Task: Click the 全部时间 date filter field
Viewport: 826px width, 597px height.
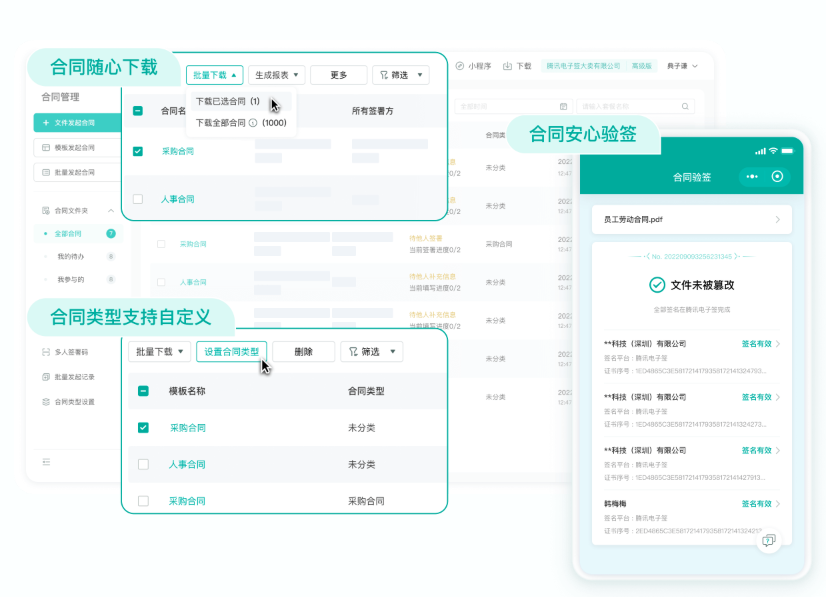Action: pyautogui.click(x=512, y=106)
